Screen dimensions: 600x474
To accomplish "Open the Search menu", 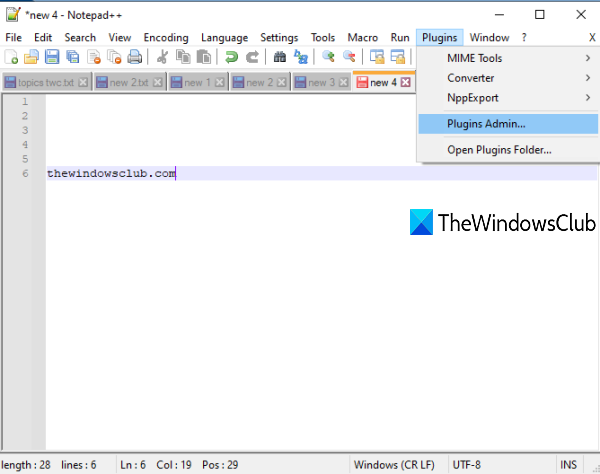I will pyautogui.click(x=80, y=37).
